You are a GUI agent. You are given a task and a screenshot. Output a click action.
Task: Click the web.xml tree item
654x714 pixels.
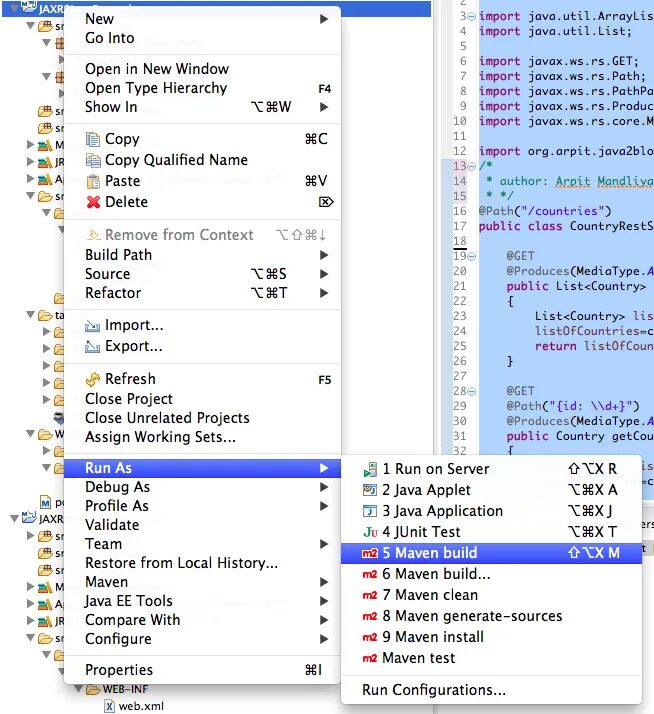point(134,706)
